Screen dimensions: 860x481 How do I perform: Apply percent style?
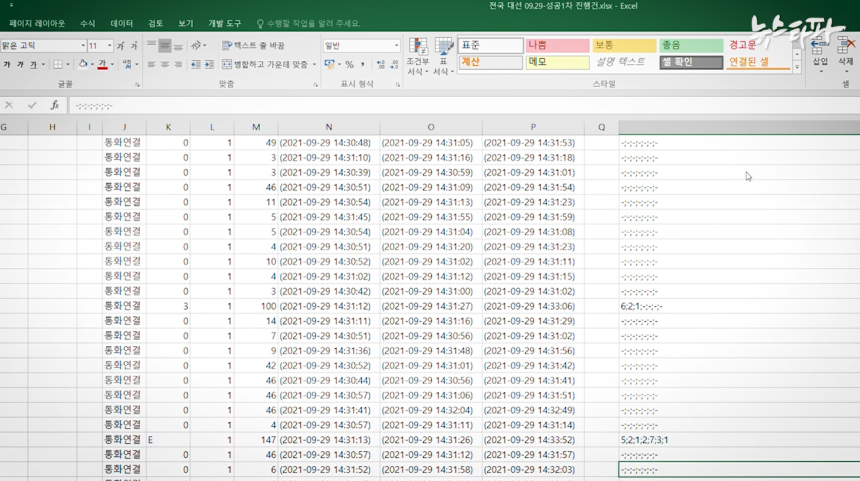click(349, 64)
